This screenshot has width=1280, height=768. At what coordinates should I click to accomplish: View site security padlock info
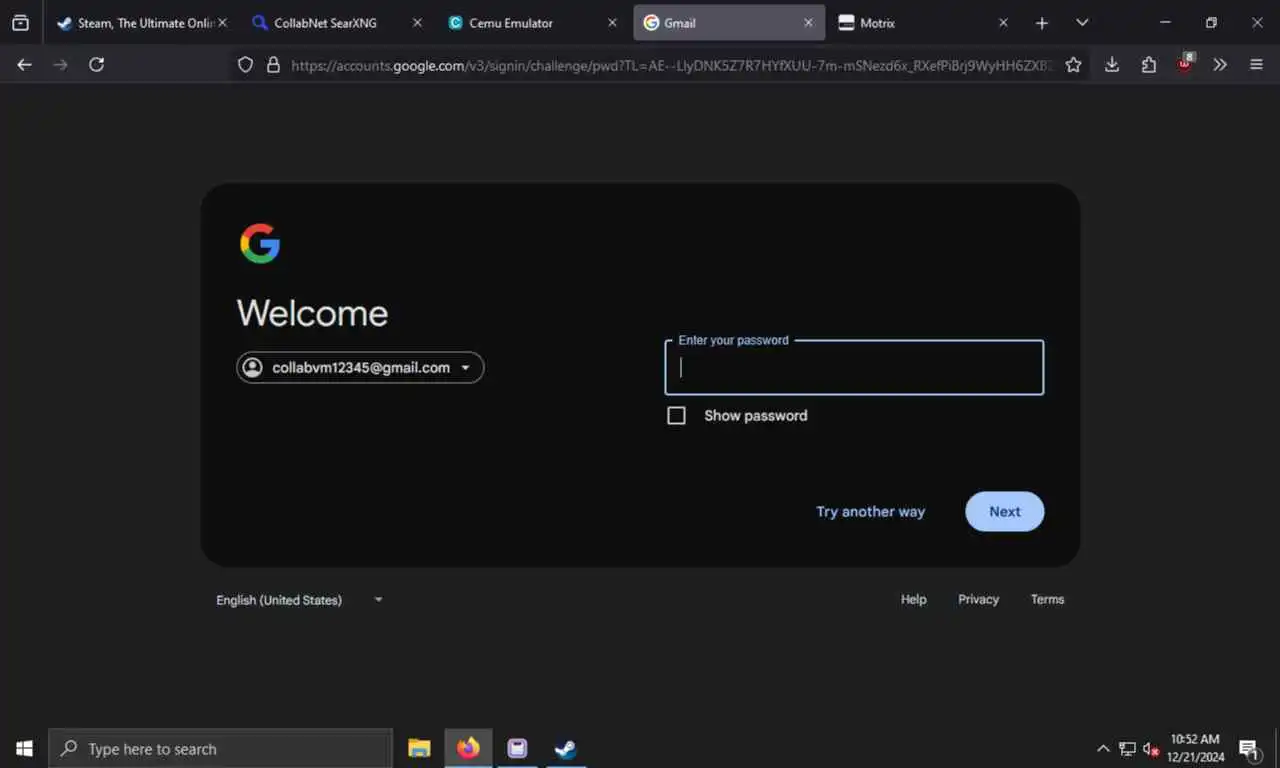coord(273,65)
